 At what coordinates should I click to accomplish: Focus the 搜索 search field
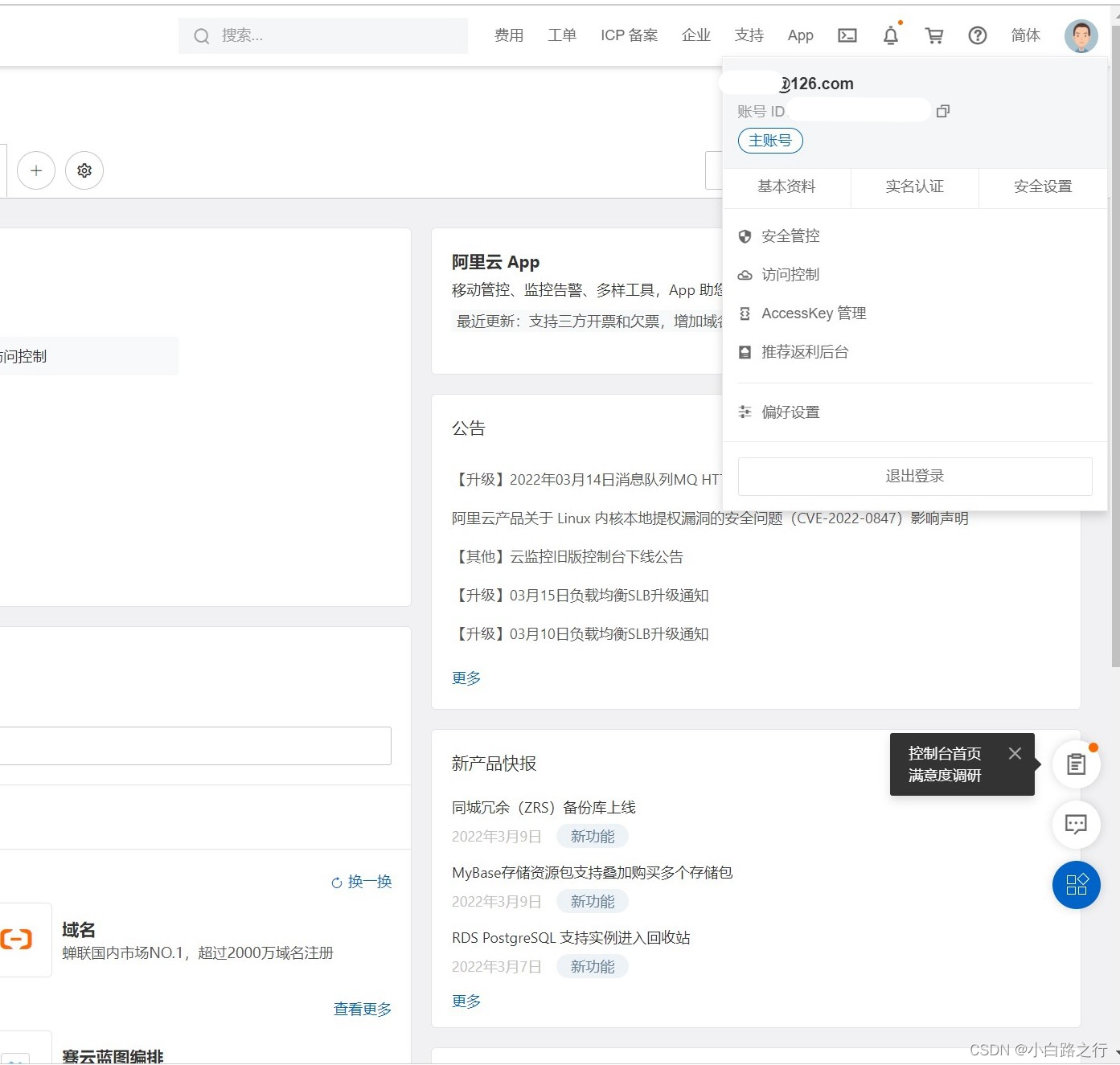pos(330,35)
